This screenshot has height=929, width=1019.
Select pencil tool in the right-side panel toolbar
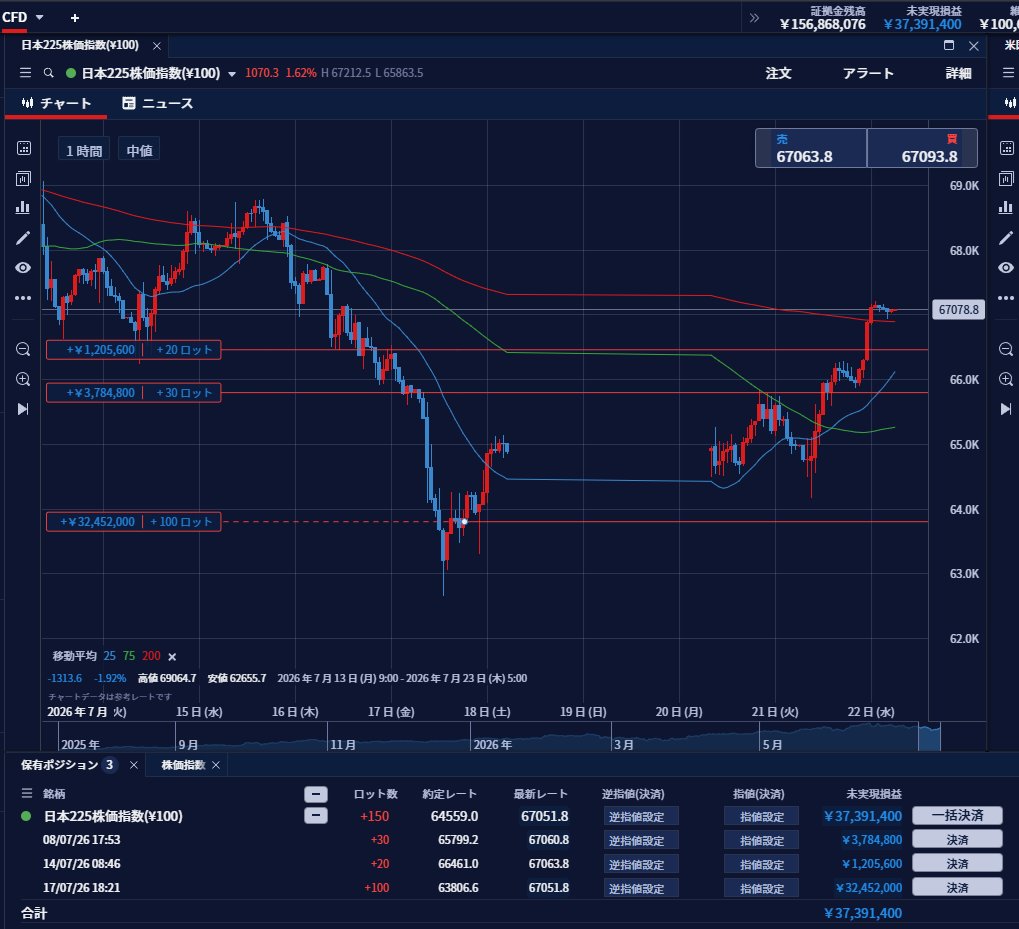point(1006,238)
